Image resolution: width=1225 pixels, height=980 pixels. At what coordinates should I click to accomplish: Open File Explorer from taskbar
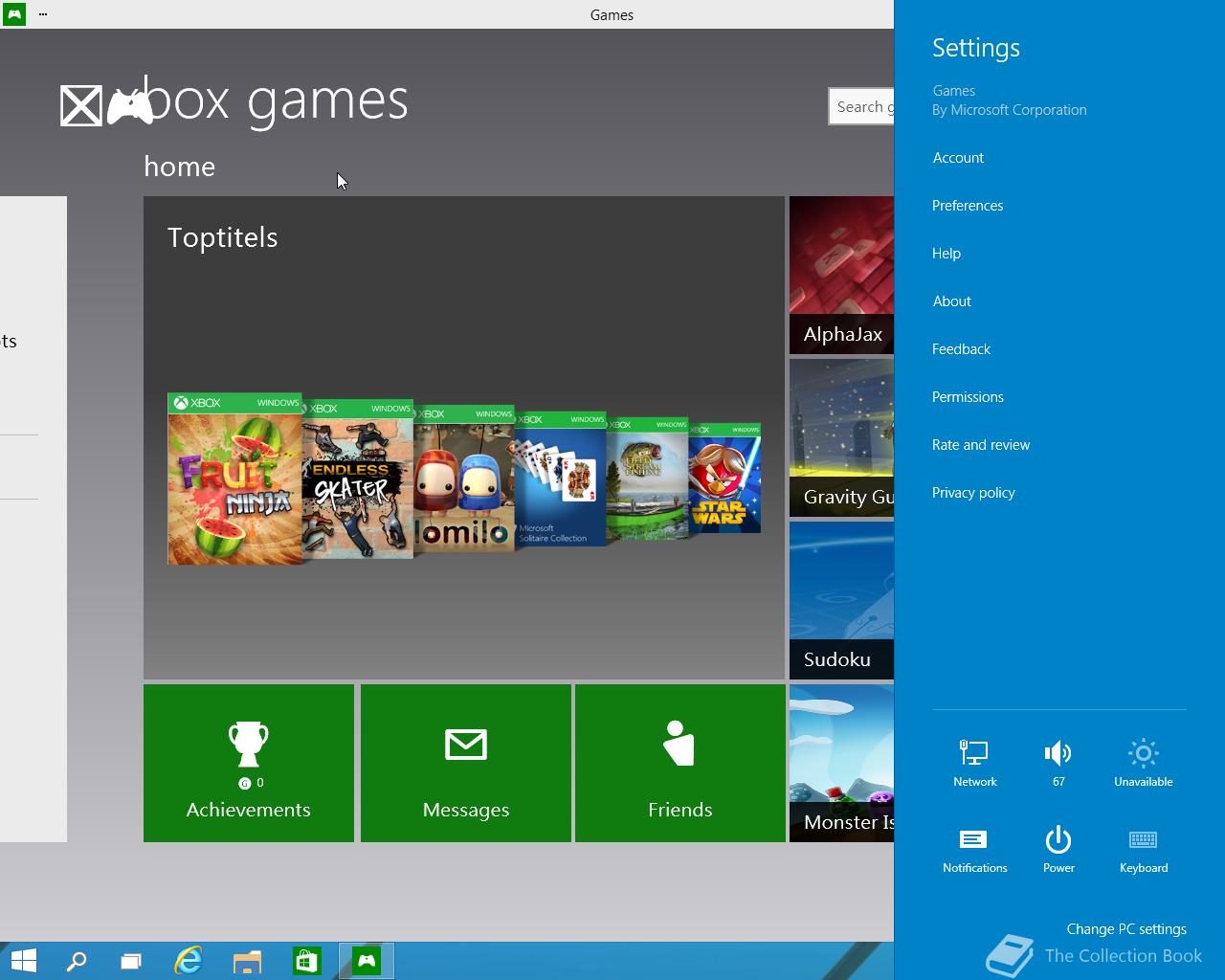[247, 961]
